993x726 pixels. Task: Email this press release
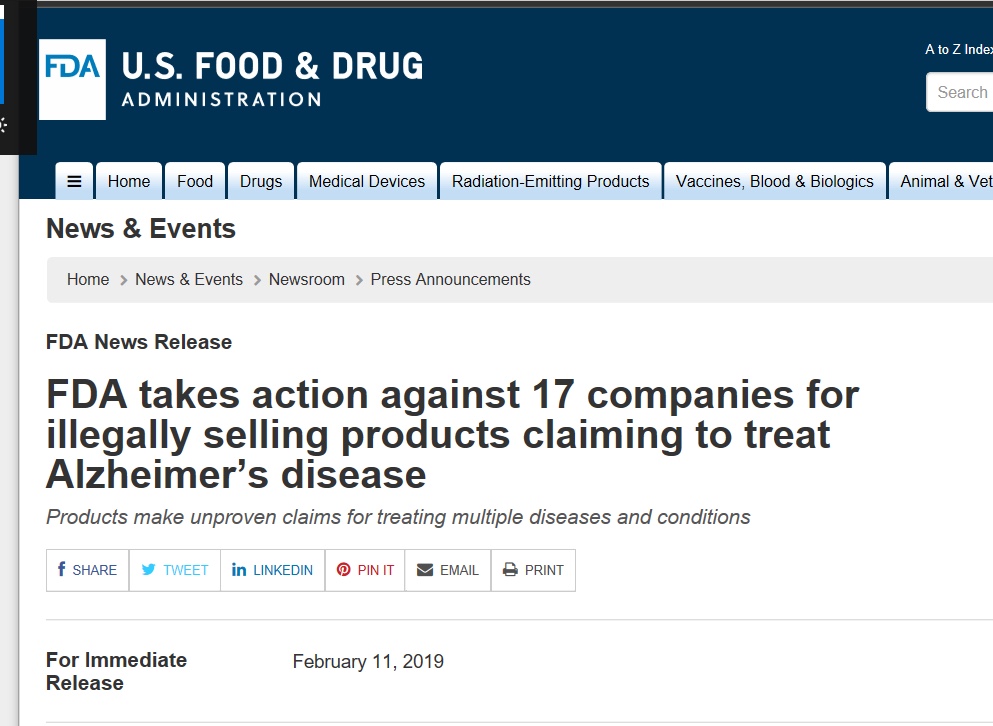pos(448,570)
